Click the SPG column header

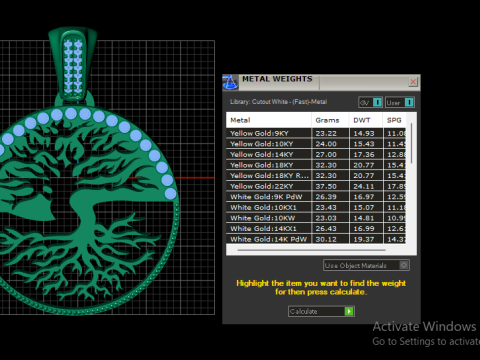(395, 120)
